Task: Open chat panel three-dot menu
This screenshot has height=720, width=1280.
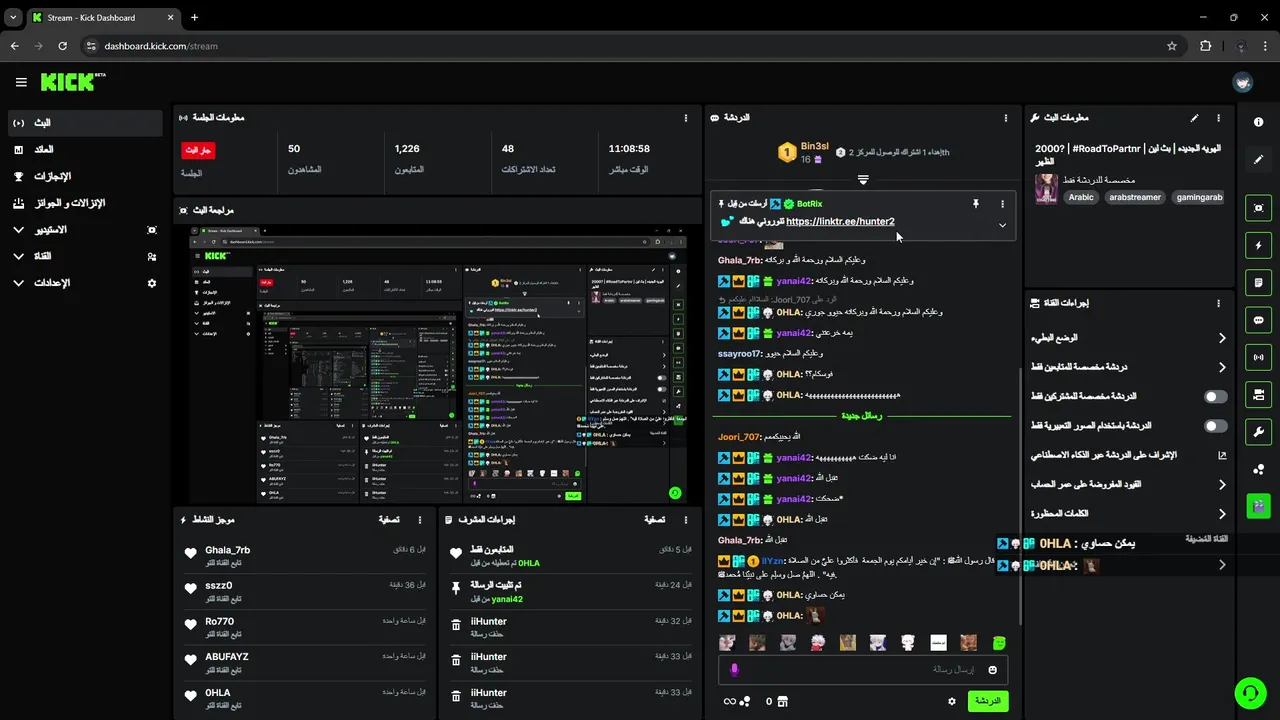Action: pos(1006,118)
